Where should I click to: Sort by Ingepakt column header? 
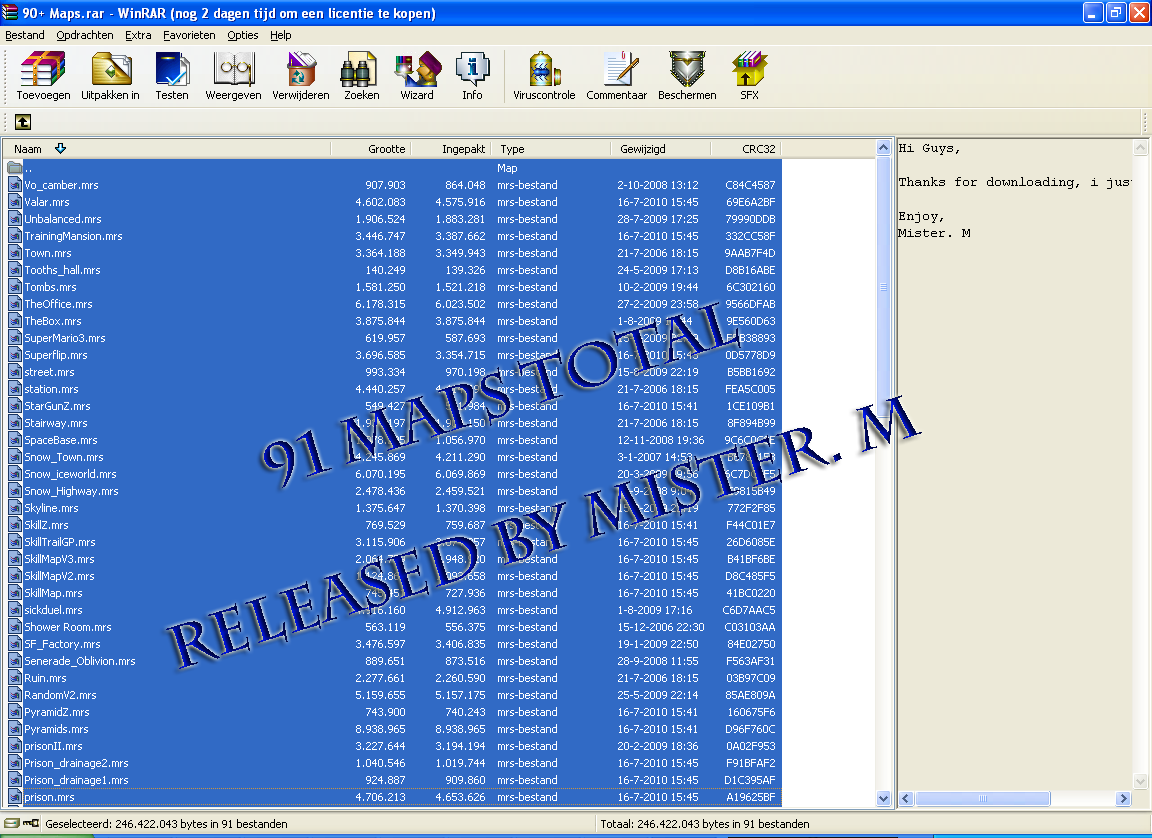point(450,148)
